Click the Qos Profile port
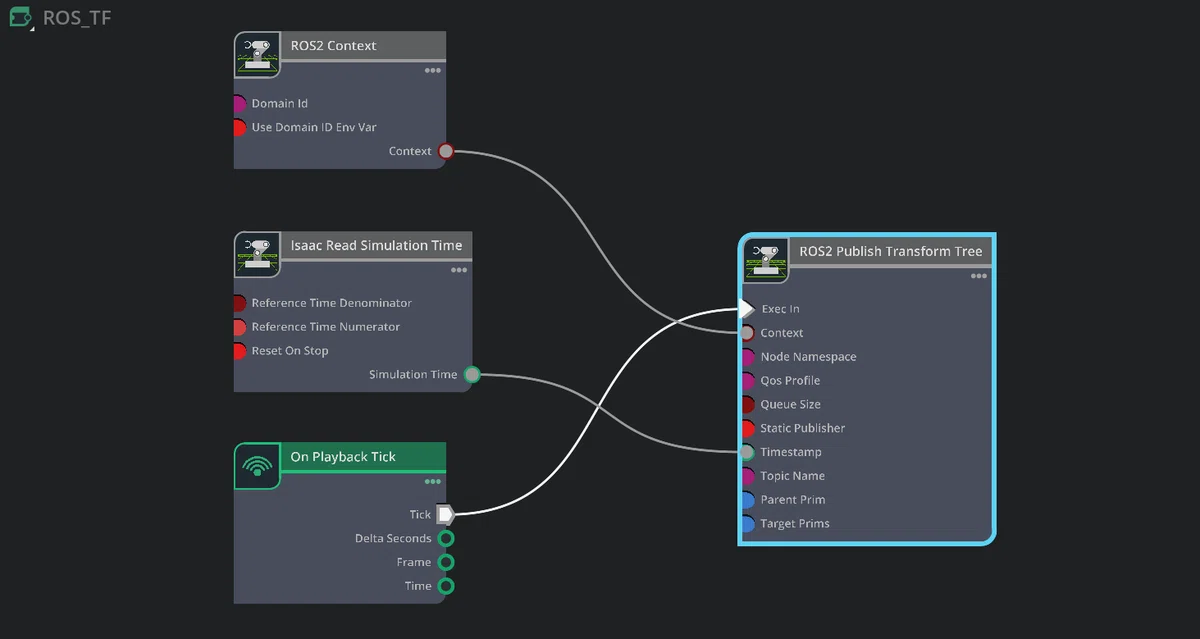 (x=747, y=381)
